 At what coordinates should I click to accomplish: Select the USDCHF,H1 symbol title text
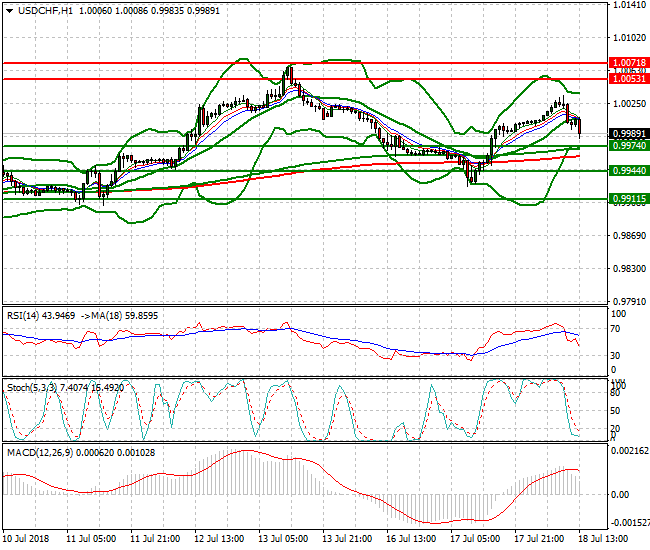coord(45,11)
